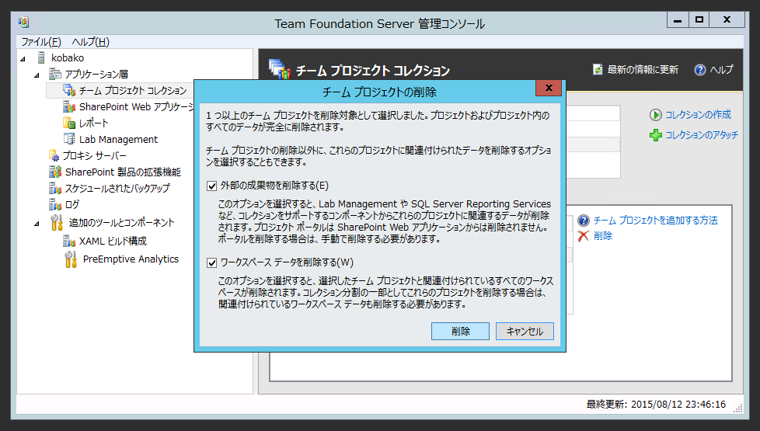Screen dimensions: 760x431
Task: Click the ログ tree icon
Action: pyautogui.click(x=55, y=205)
